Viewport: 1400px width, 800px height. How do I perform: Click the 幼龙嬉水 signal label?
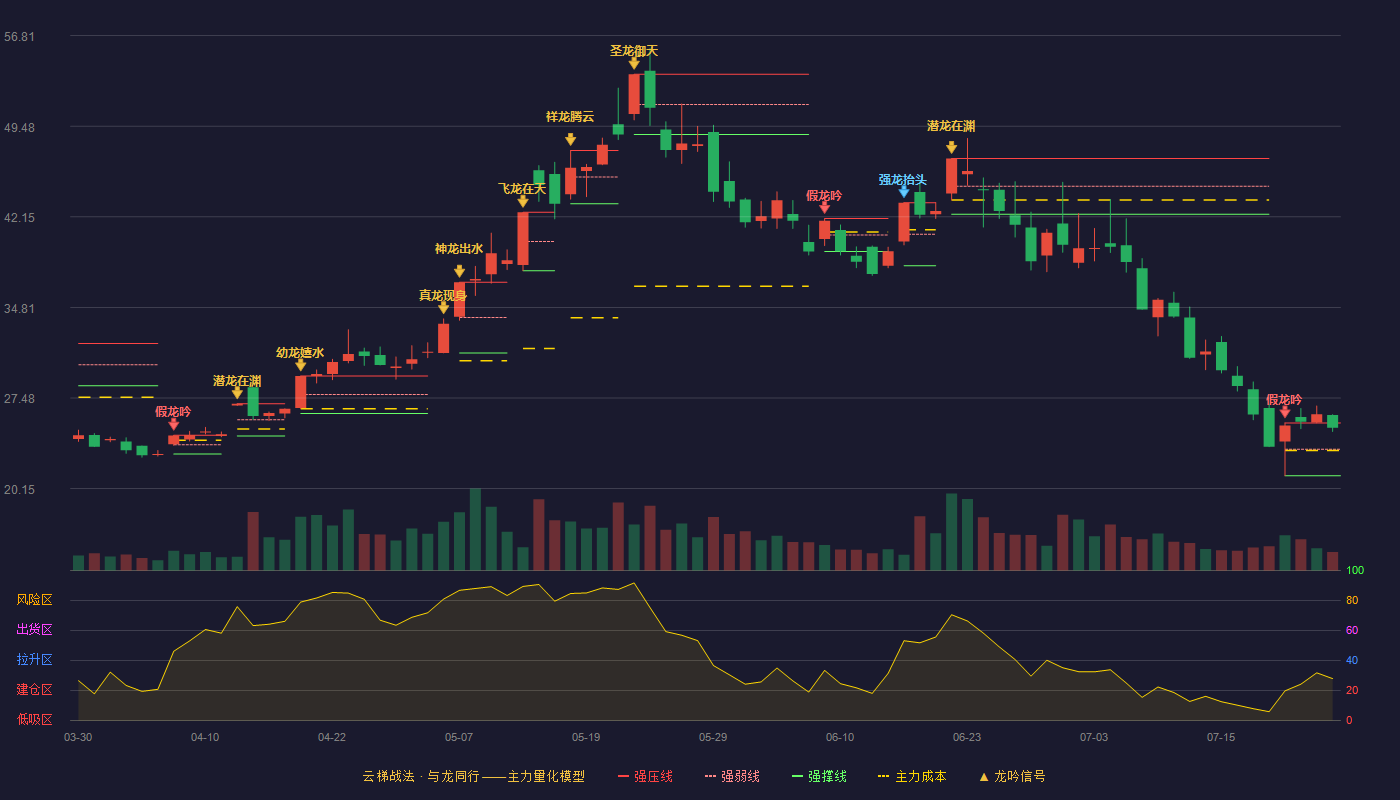pyautogui.click(x=300, y=353)
